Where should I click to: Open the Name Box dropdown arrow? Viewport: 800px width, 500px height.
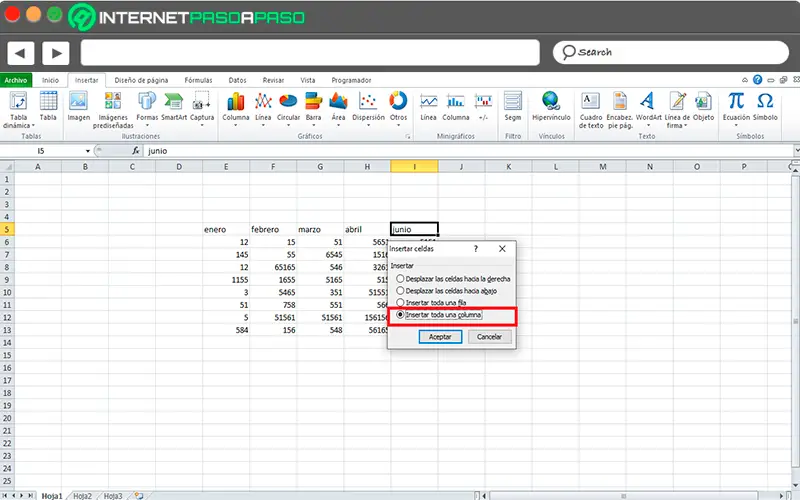pos(89,151)
